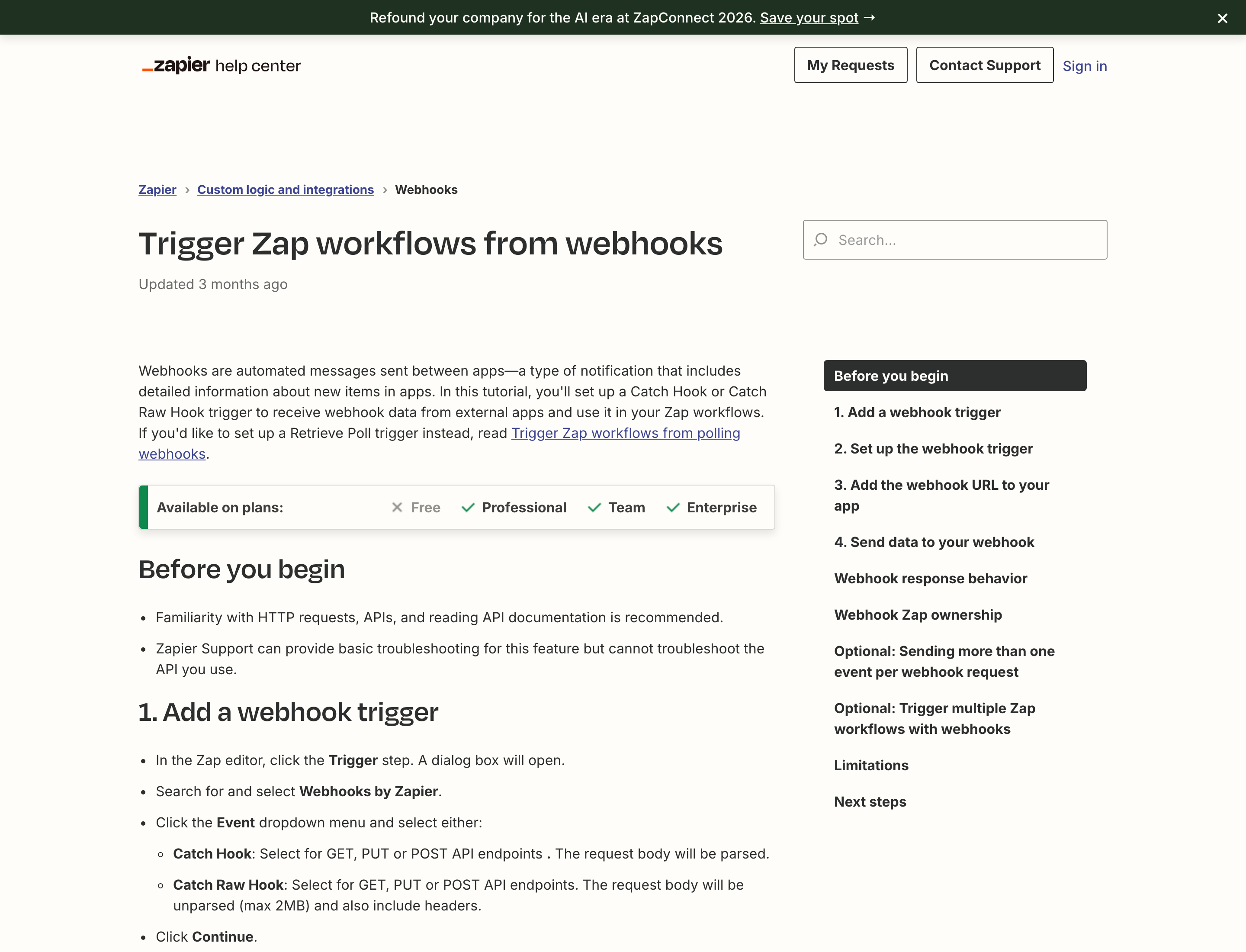Click the checkmark icon beside Team plan
Viewport: 1246px width, 952px height.
pos(594,507)
